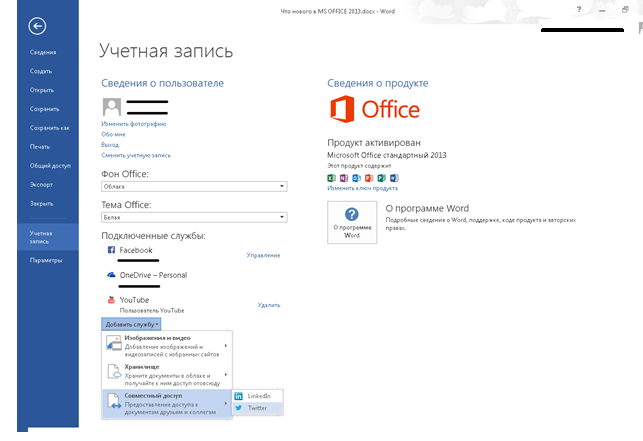
Task: Click the LinkedIn icon in submenu
Action: (x=239, y=396)
